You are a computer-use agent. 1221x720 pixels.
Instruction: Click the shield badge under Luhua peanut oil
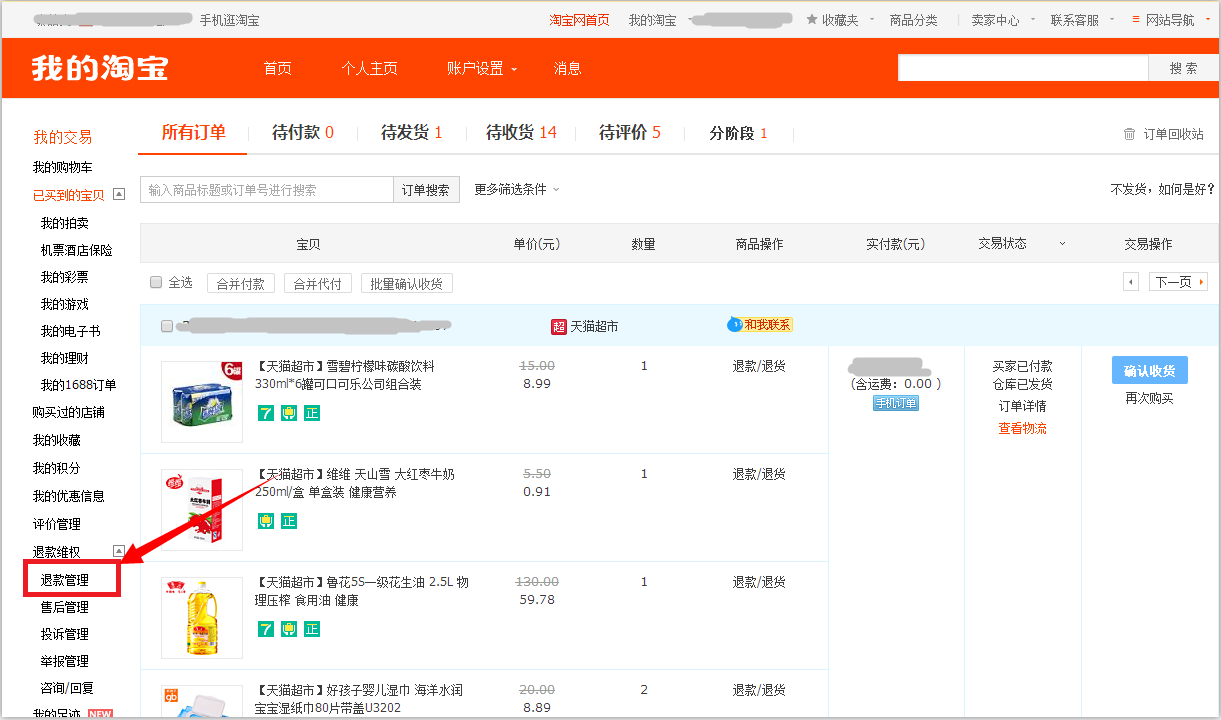289,629
